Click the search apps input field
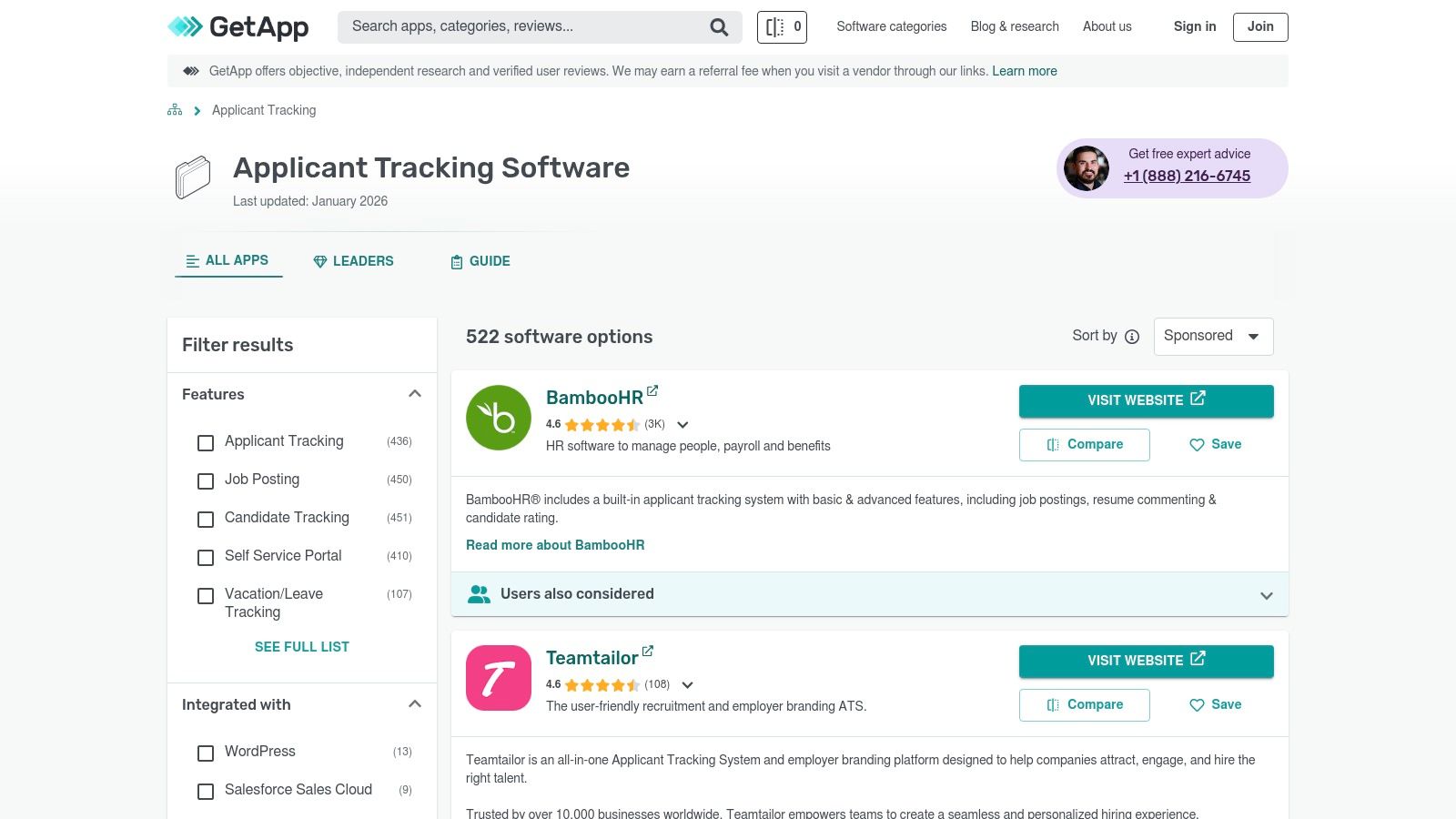 coord(519,26)
